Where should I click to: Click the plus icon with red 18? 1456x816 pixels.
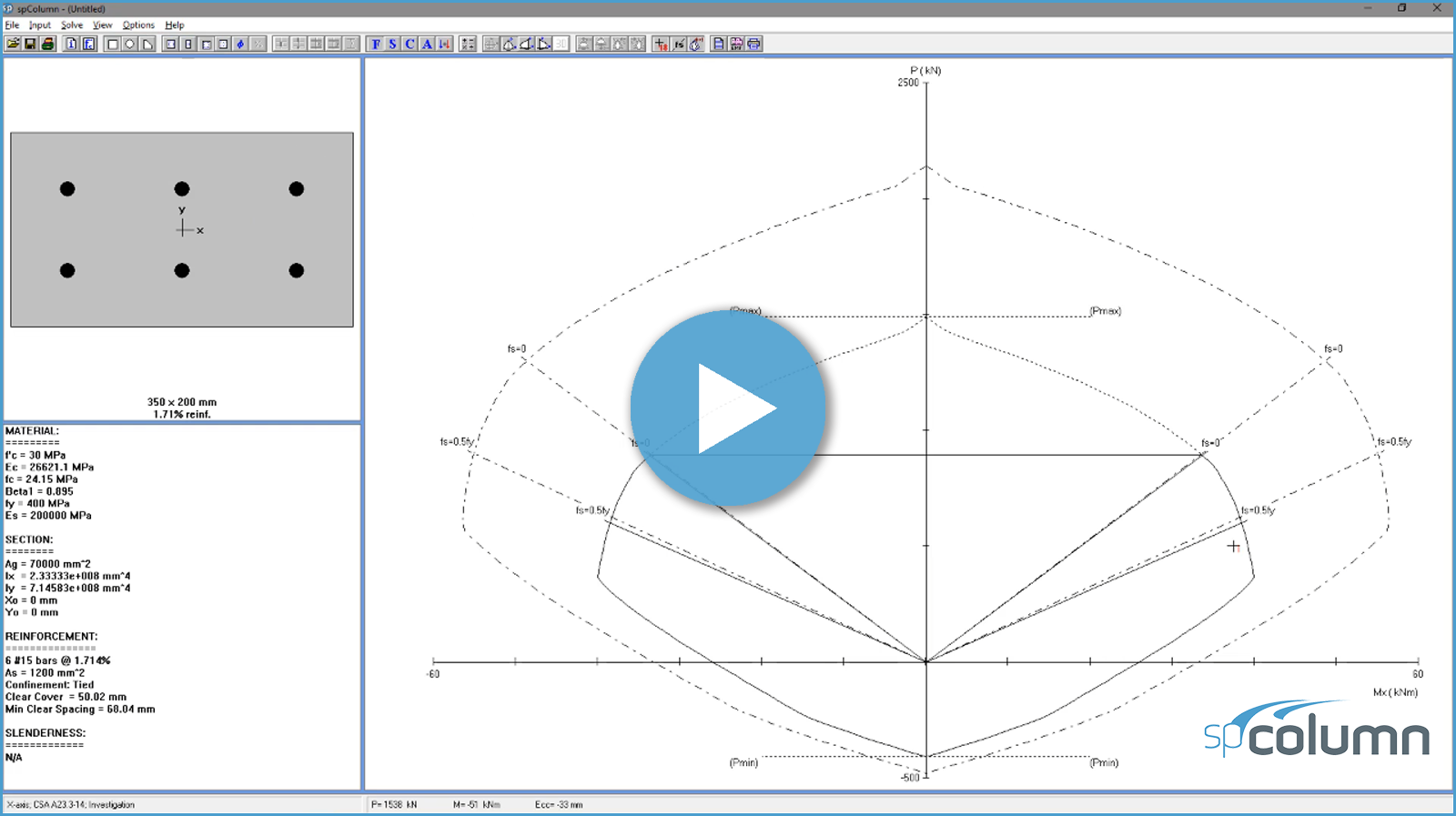661,44
